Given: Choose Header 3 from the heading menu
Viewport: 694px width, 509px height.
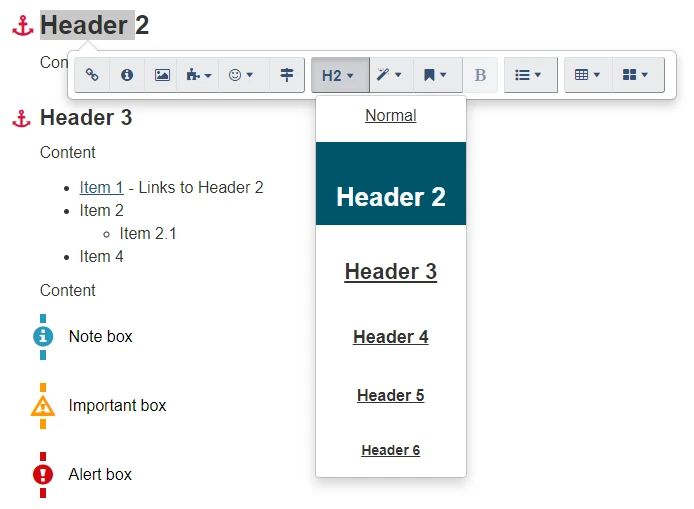Looking at the screenshot, I should (391, 271).
